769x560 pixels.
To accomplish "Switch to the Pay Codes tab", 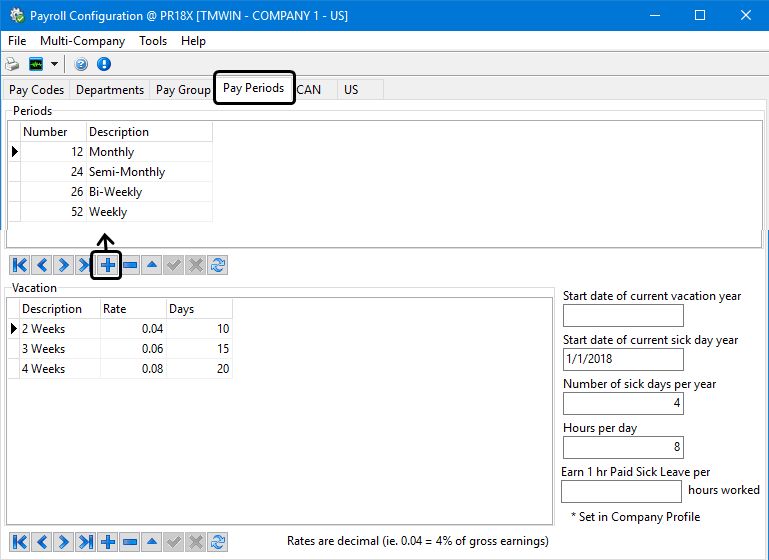I will click(x=36, y=90).
